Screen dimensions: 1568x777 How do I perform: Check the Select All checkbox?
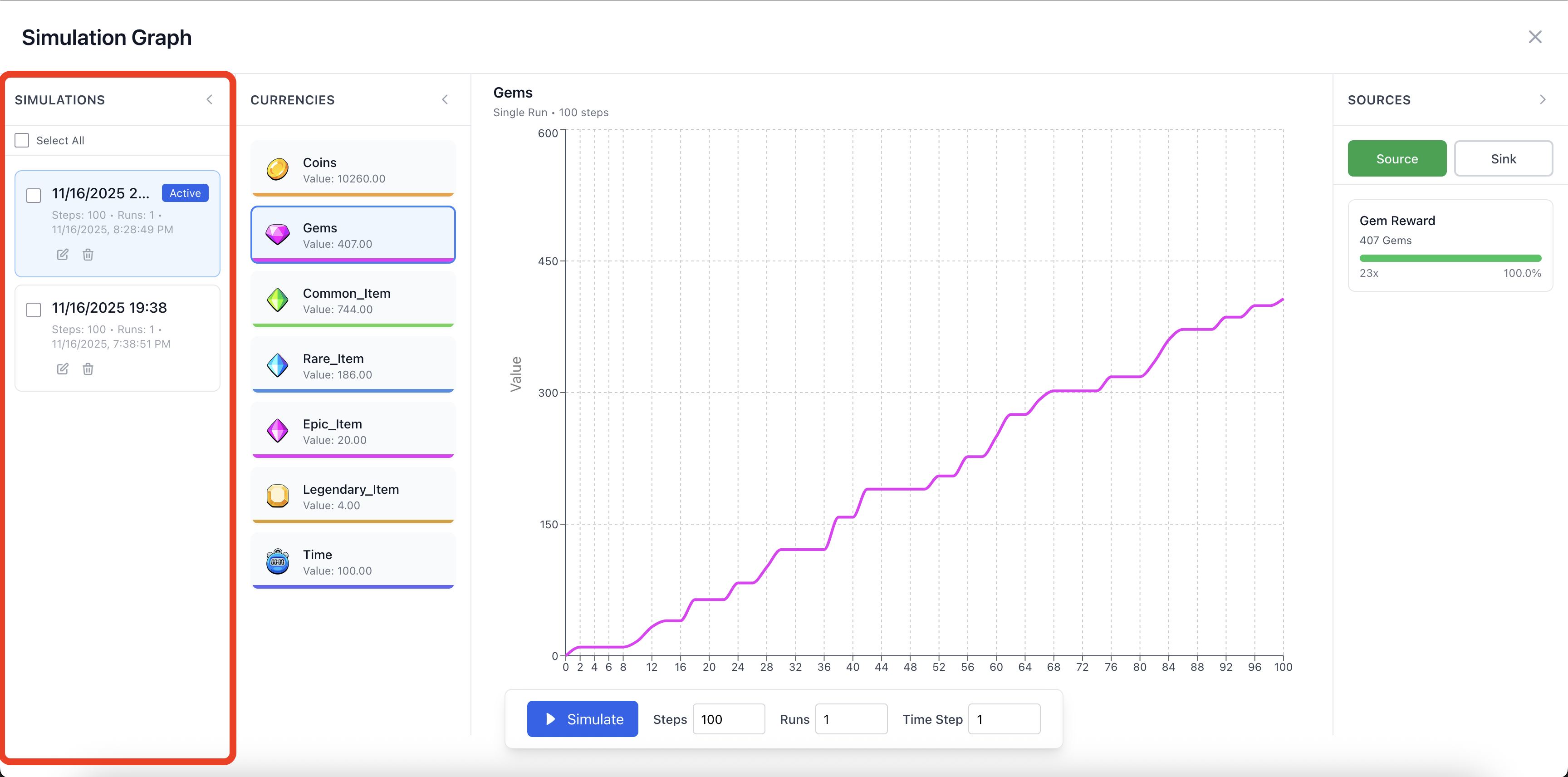(x=22, y=141)
